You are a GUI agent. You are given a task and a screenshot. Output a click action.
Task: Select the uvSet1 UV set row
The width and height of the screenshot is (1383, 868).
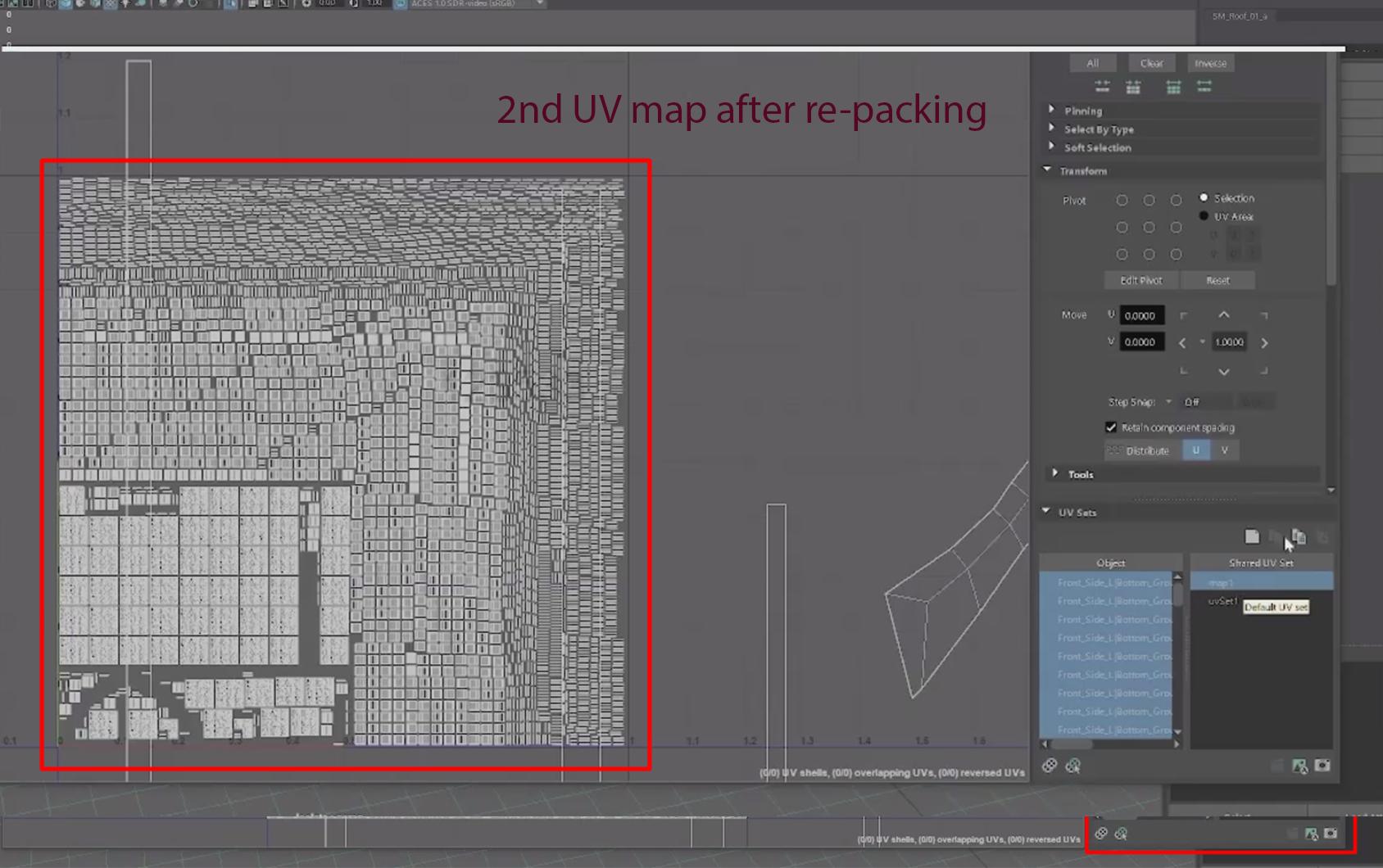tap(1261, 601)
